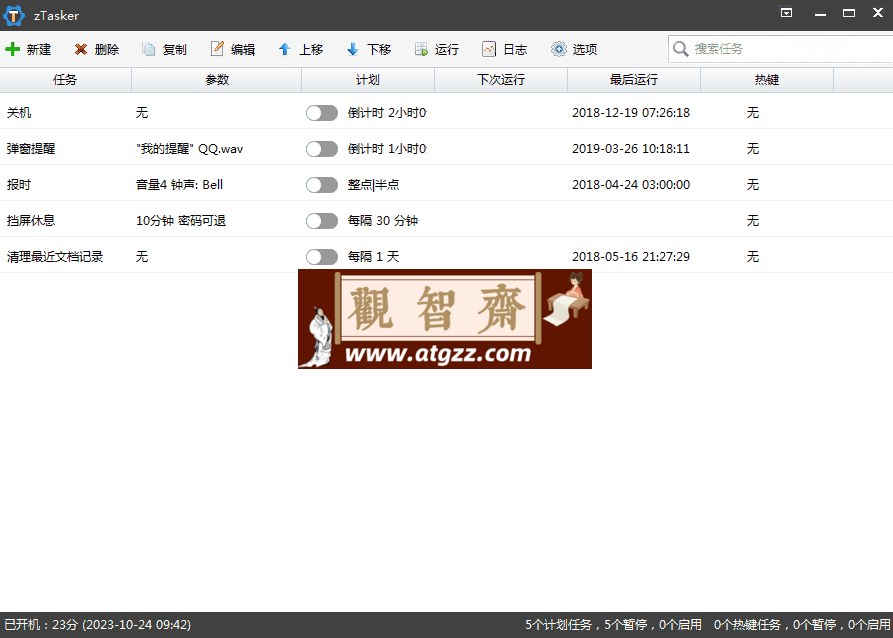
Task: Select the 弹窗提醒 task name
Action: (x=31, y=149)
